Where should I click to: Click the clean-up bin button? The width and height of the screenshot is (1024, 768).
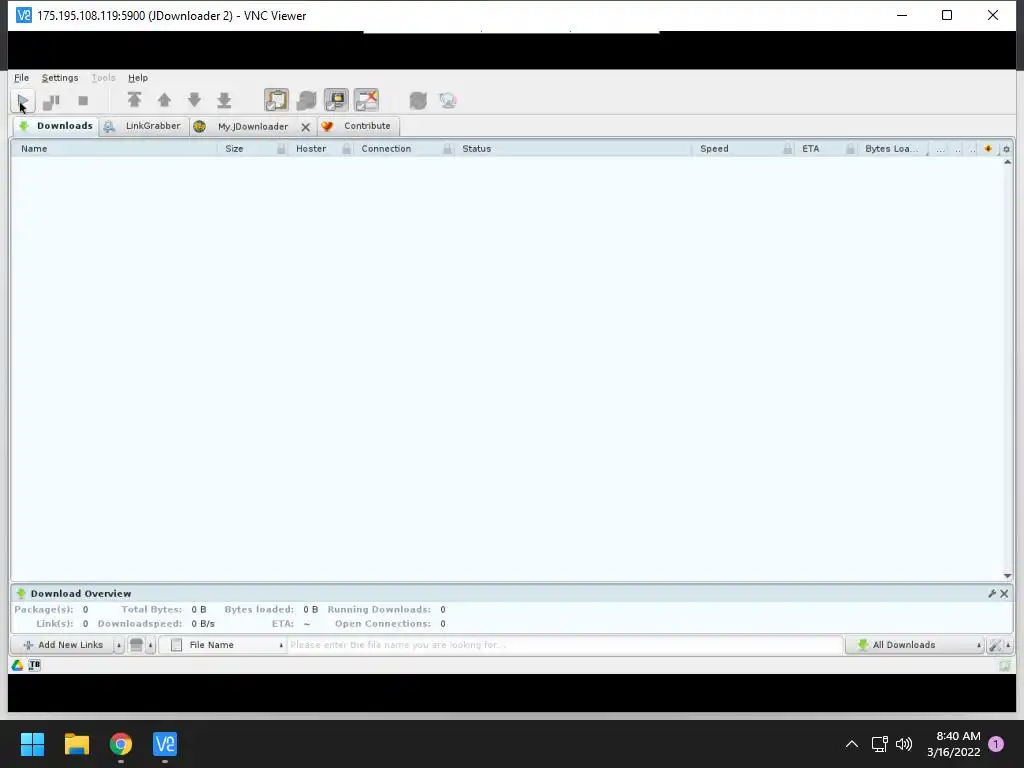coord(136,645)
